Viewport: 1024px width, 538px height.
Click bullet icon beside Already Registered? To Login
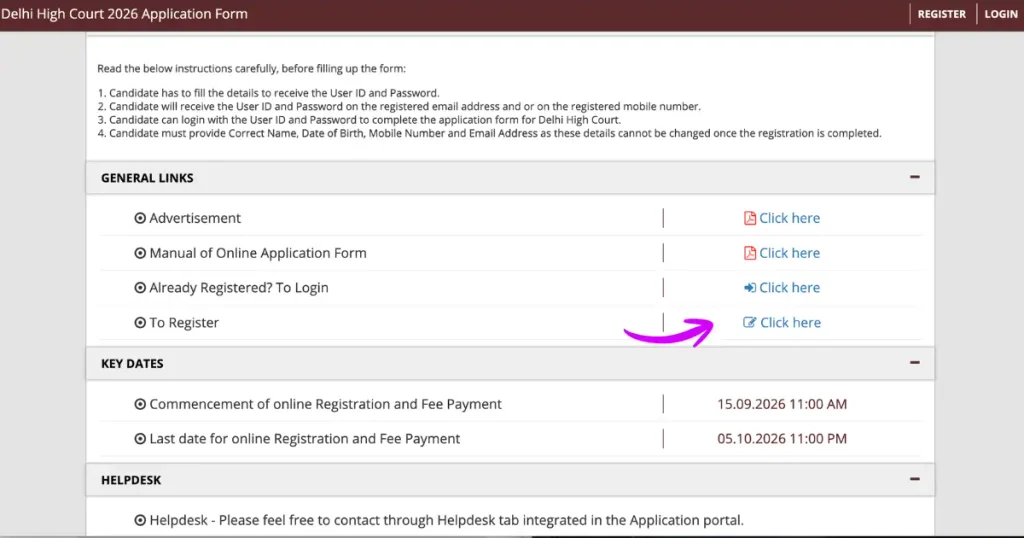click(x=140, y=288)
